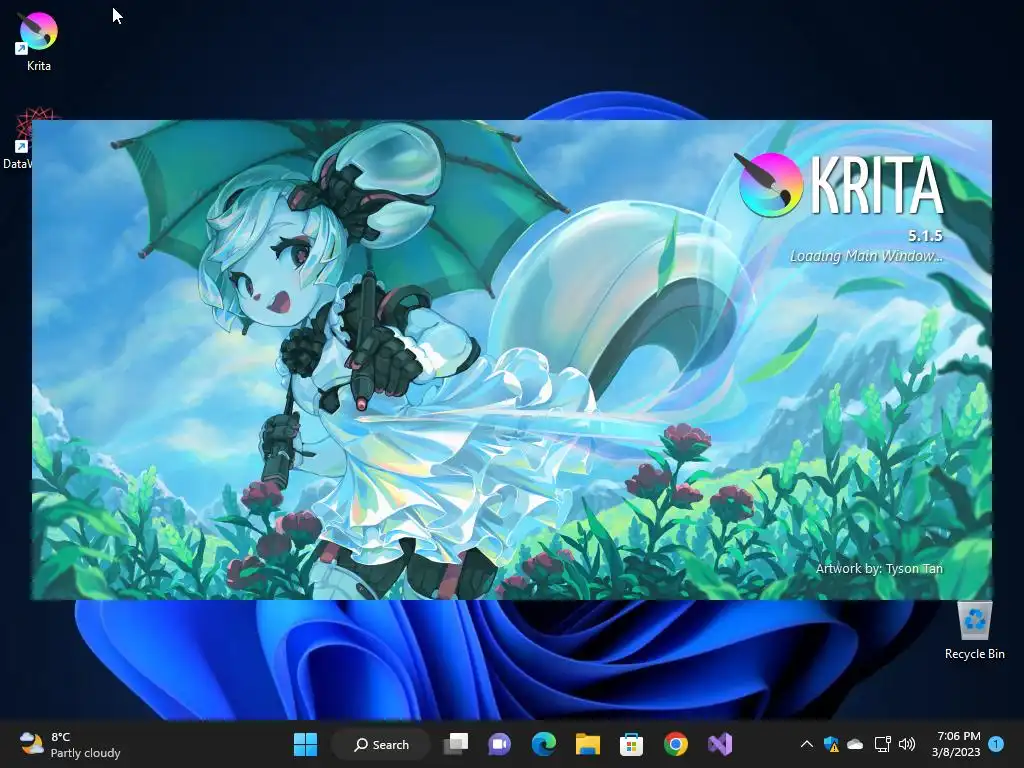Open Task View from the taskbar
Image resolution: width=1024 pixels, height=768 pixels.
456,744
